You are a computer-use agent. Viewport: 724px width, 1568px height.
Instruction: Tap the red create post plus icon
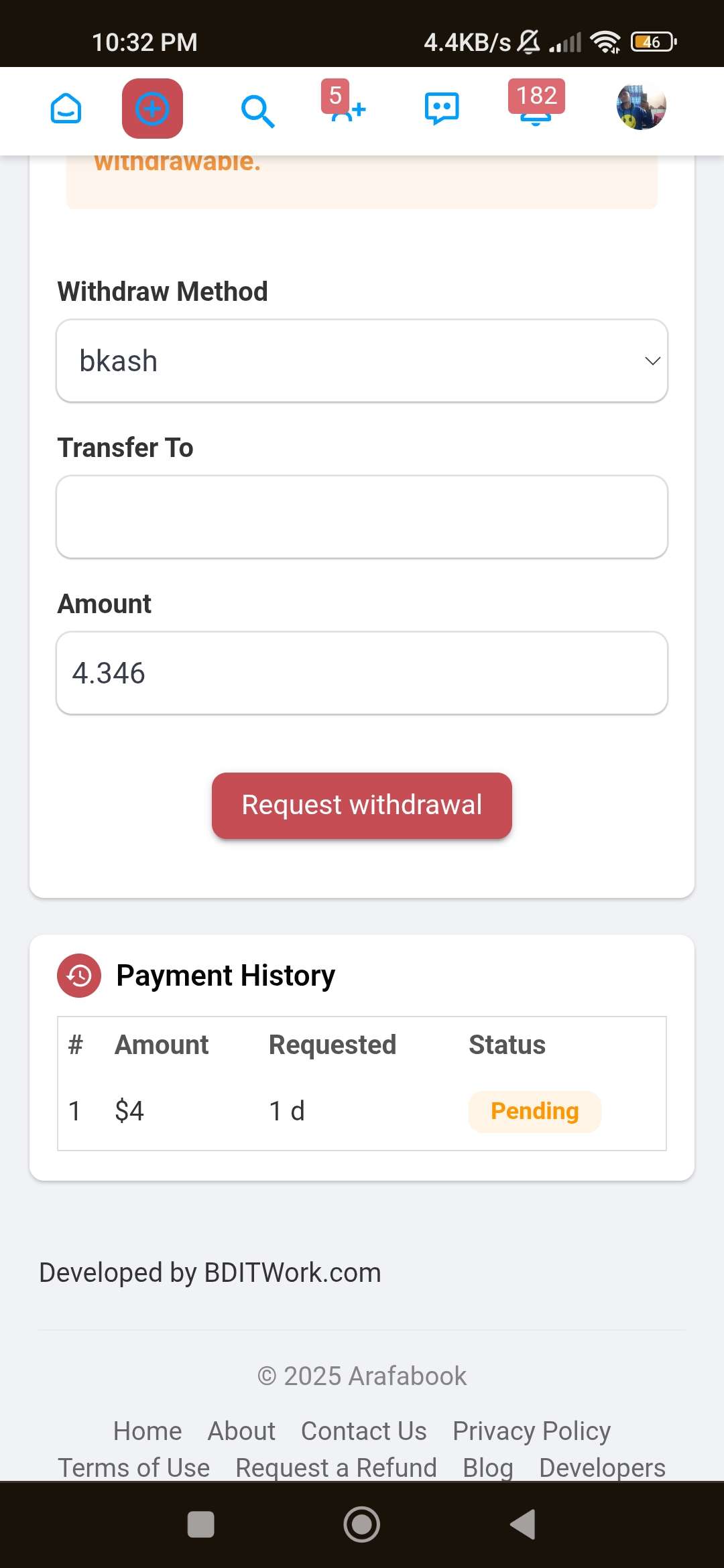pos(152,109)
